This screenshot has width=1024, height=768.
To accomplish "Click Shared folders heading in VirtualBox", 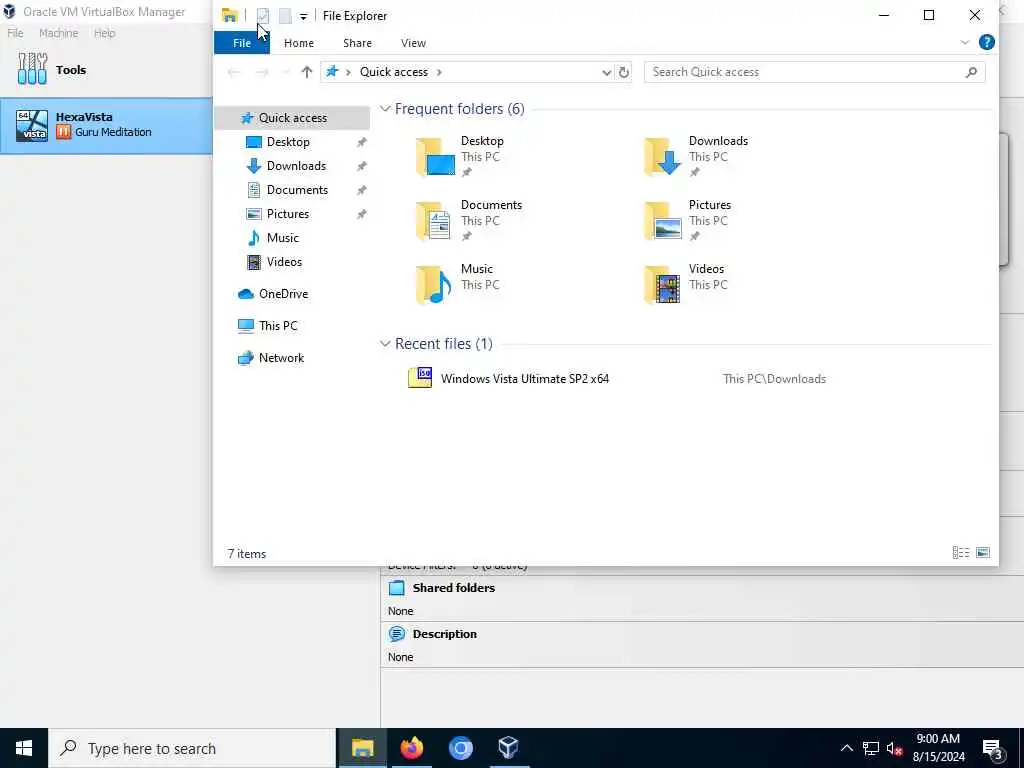I will click(454, 588).
